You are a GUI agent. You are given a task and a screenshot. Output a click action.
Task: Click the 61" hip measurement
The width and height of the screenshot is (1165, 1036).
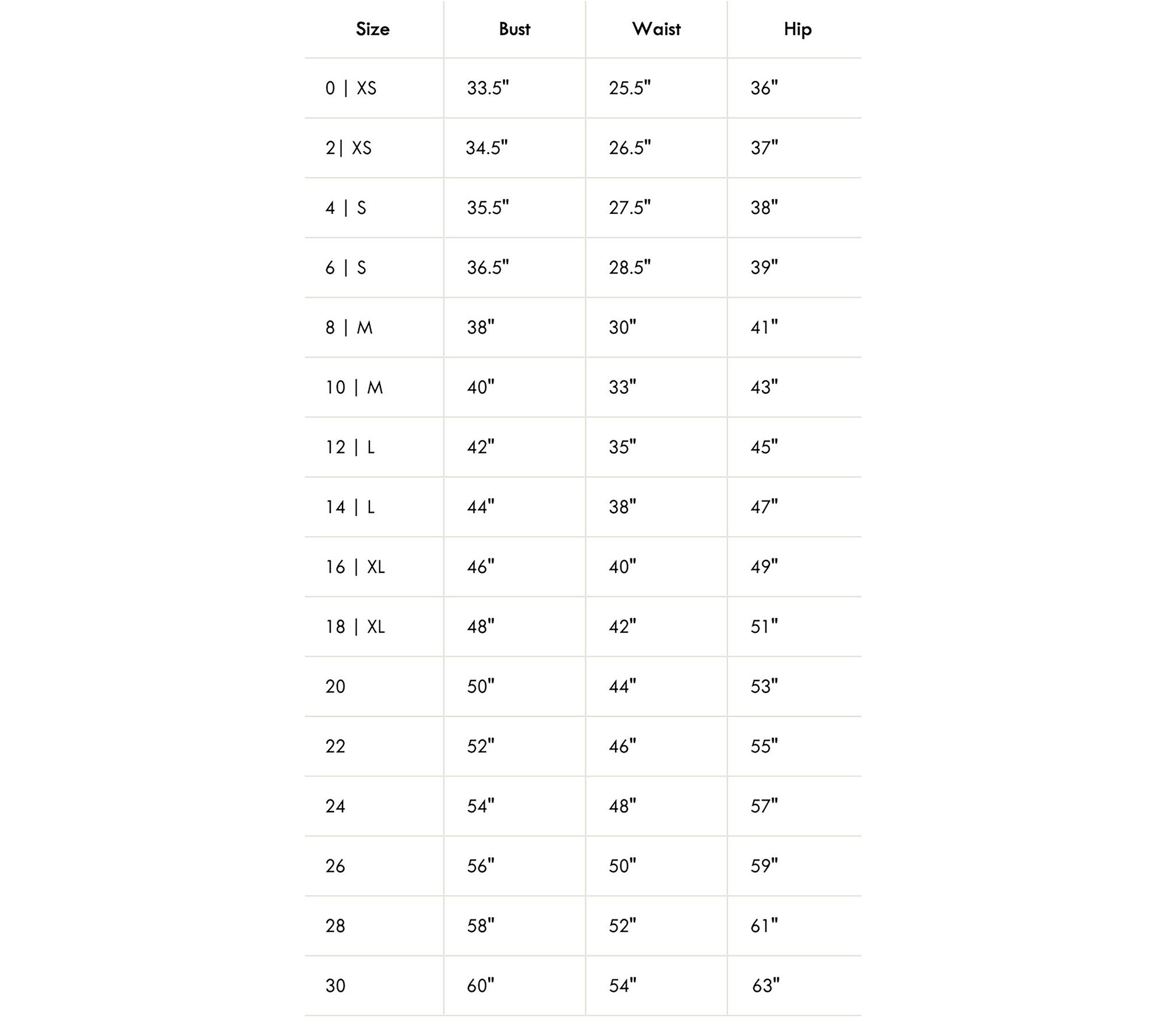tap(764, 926)
